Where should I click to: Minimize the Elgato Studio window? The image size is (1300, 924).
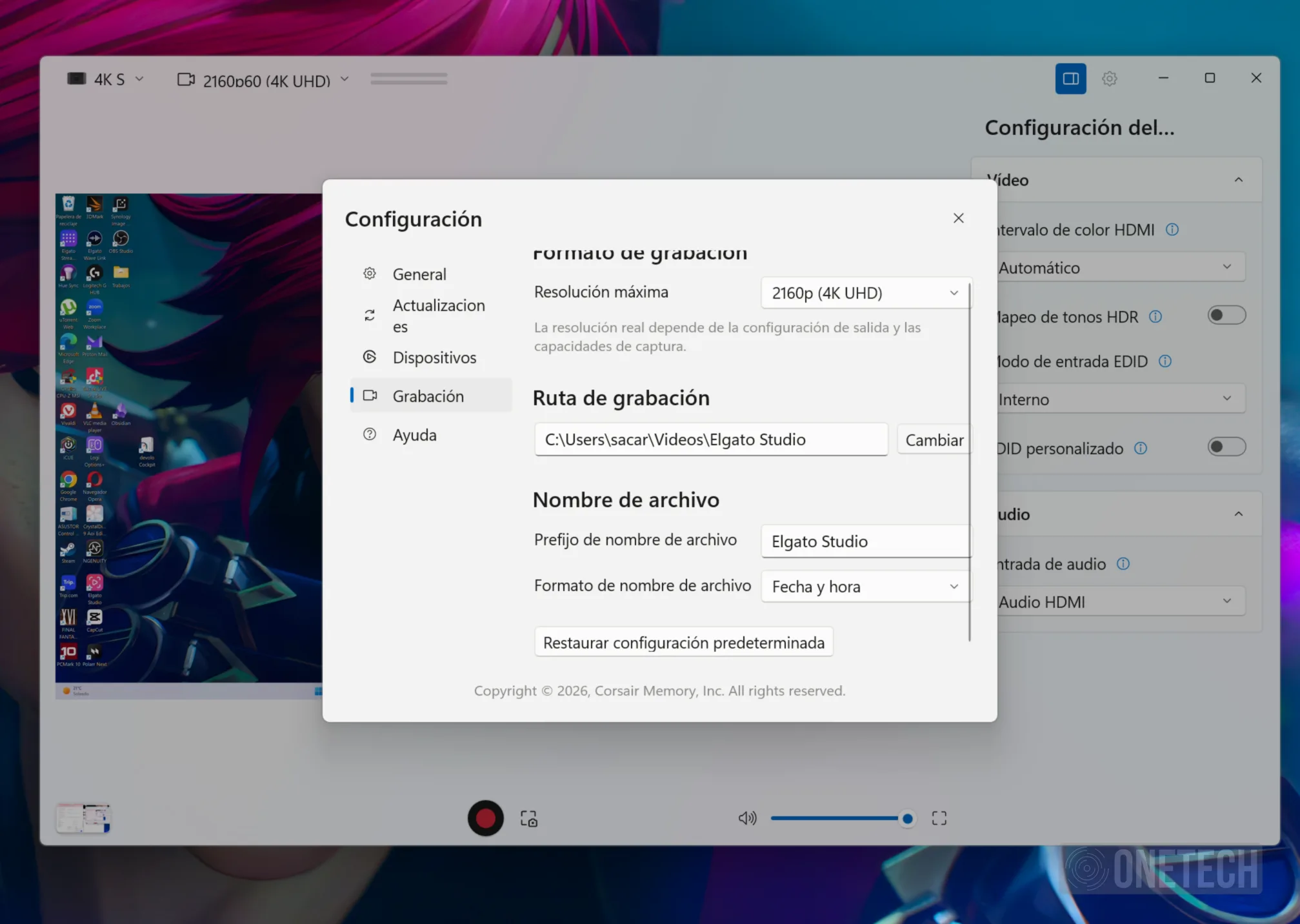1163,78
